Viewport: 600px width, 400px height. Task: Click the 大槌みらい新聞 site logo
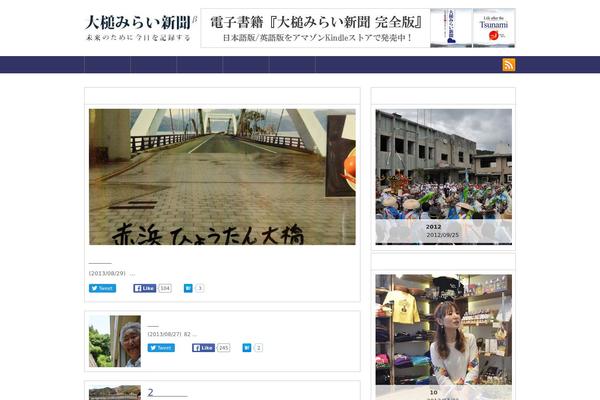click(x=140, y=28)
